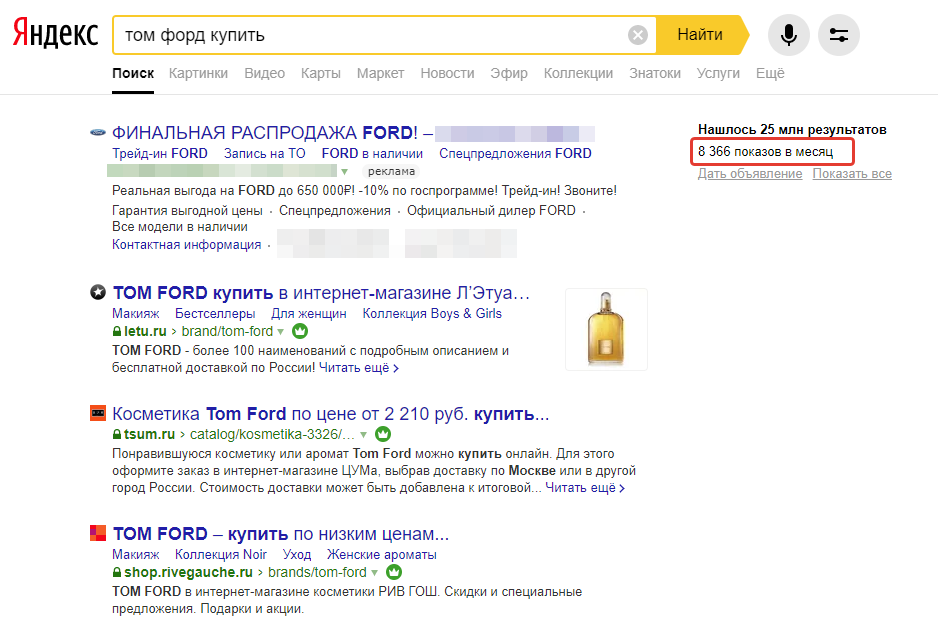Viewport: 938px width, 631px height.
Task: Open the Коллекция Noir sitelink
Action: tap(221, 554)
